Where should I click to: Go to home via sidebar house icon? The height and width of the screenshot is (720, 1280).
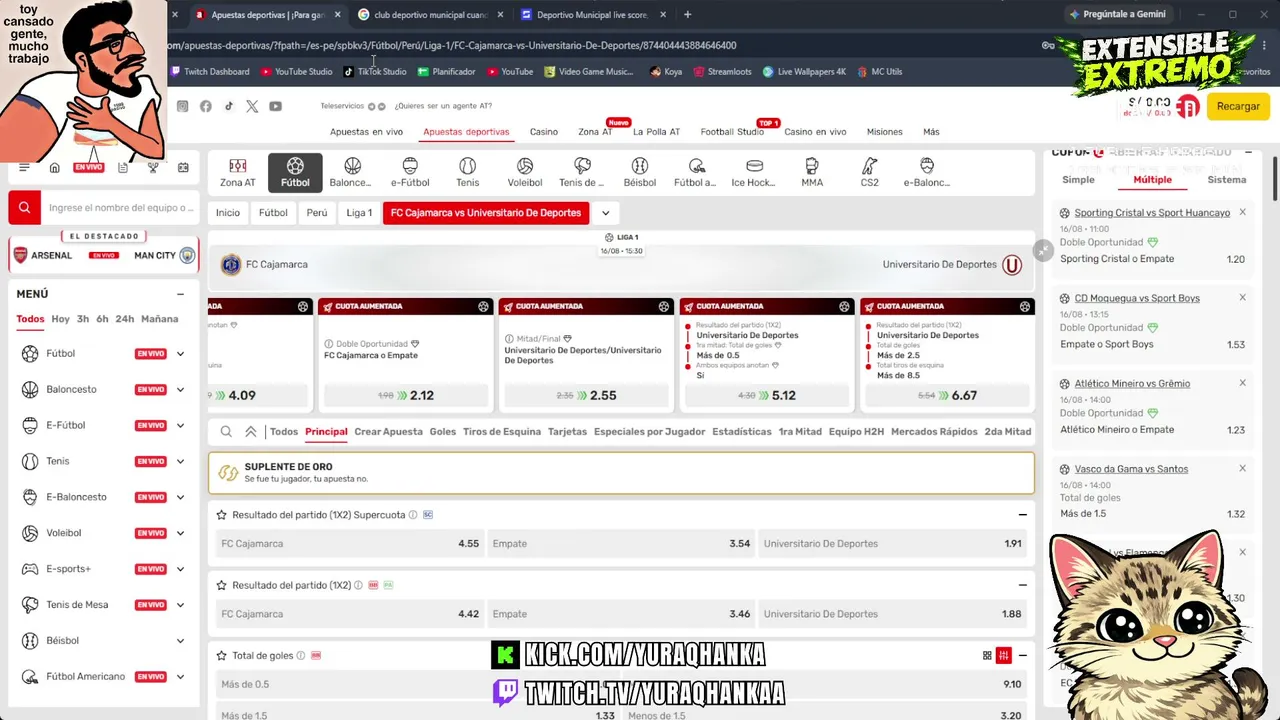[55, 167]
